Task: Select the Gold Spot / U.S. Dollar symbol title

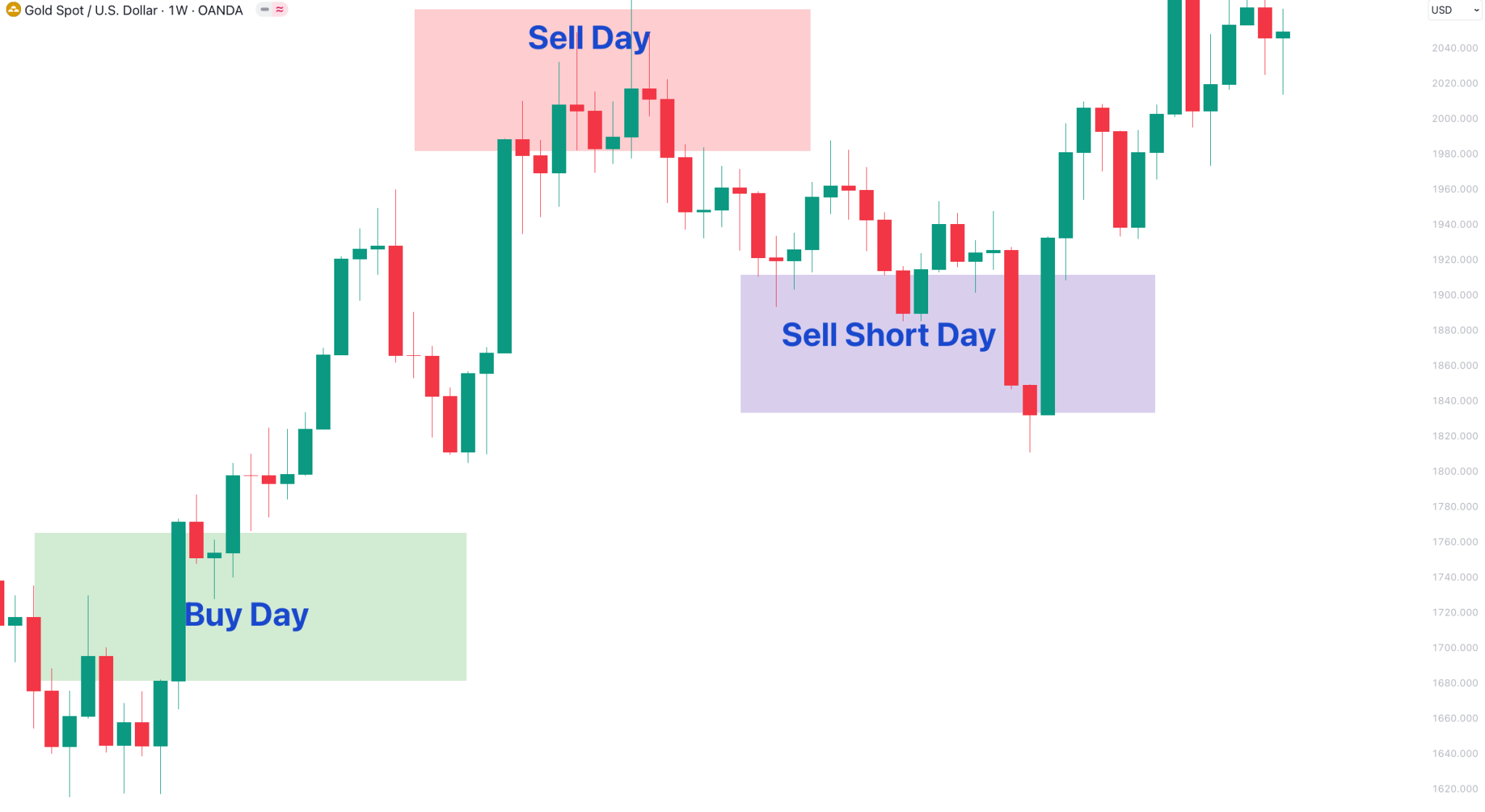Action: point(91,10)
